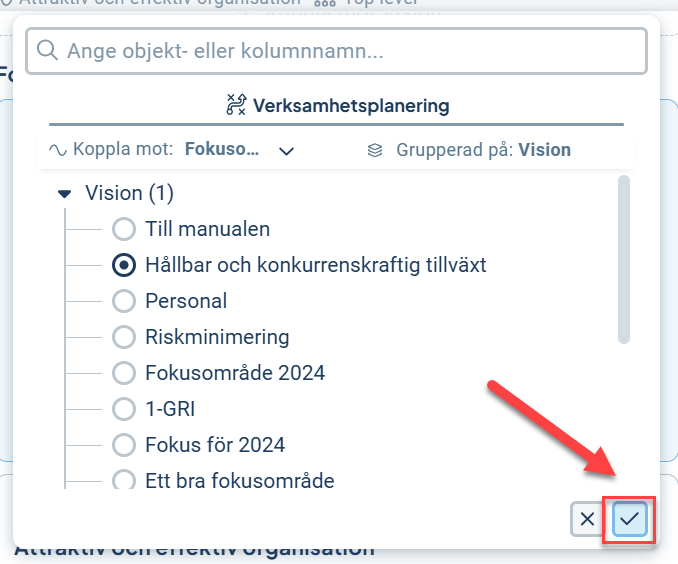
Task: Click the Verksamhetsplanering icon
Action: coord(236,105)
